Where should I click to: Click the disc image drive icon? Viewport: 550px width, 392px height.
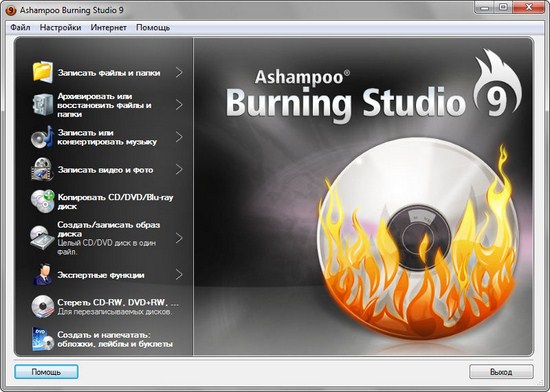coord(43,238)
